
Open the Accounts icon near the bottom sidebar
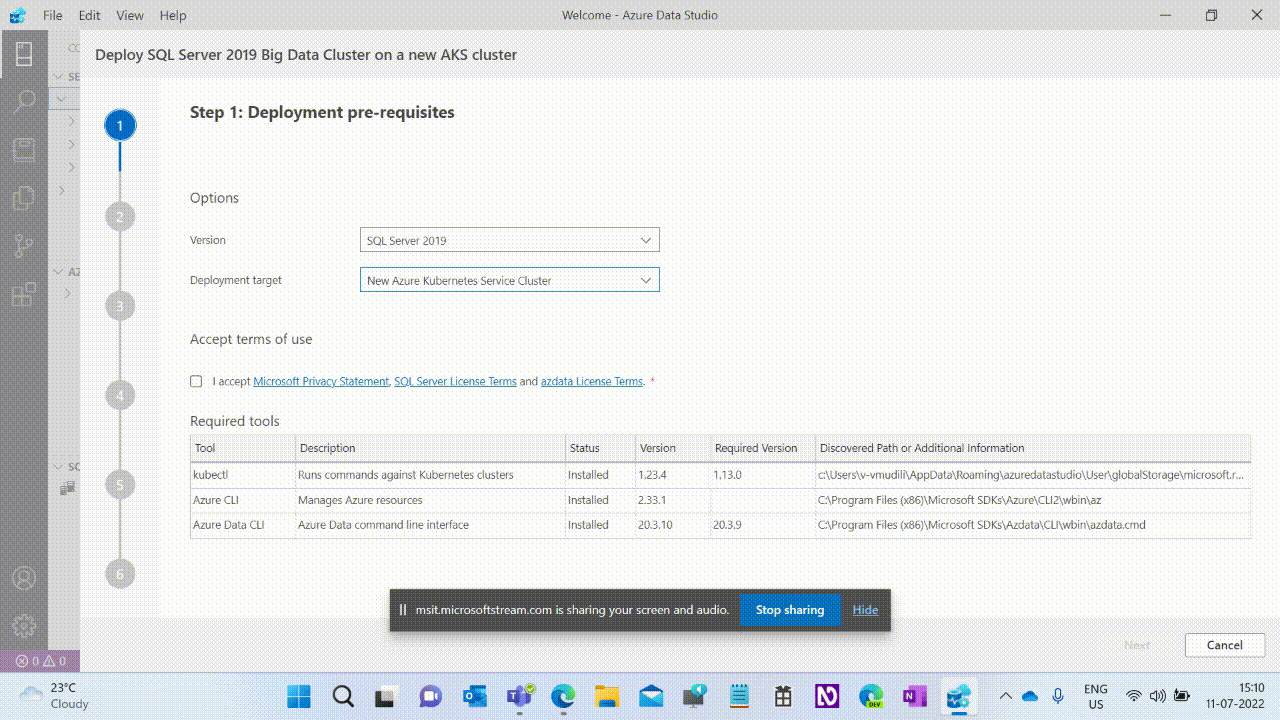tap(24, 578)
